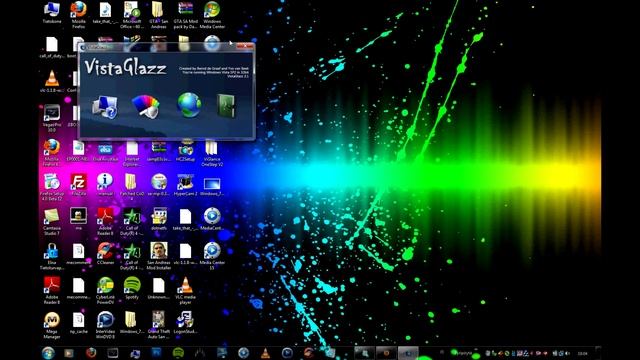Viewport: 640px width, 360px height.
Task: Open the Mega Manager shortcut
Action: (52, 325)
